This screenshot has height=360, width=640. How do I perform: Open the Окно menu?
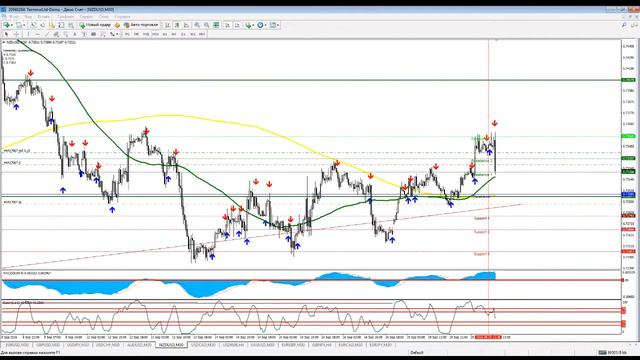pyautogui.click(x=104, y=17)
